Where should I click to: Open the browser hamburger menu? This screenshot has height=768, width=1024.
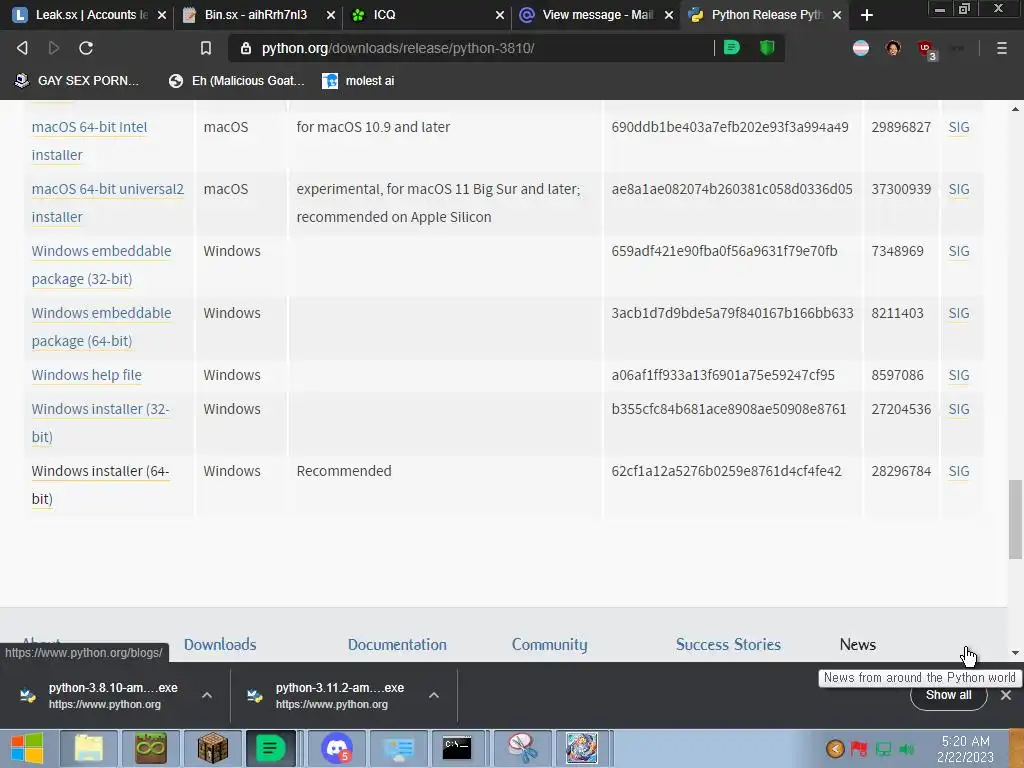point(1002,48)
